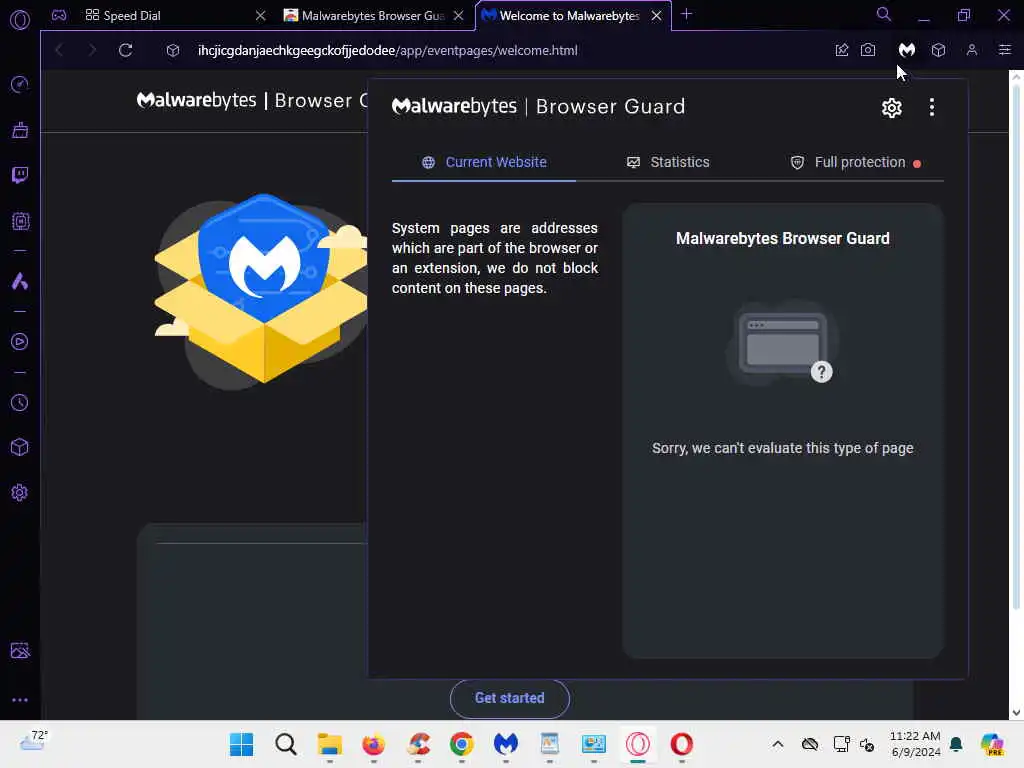
Task: Close the Speed Dial tab
Action: [x=261, y=15]
